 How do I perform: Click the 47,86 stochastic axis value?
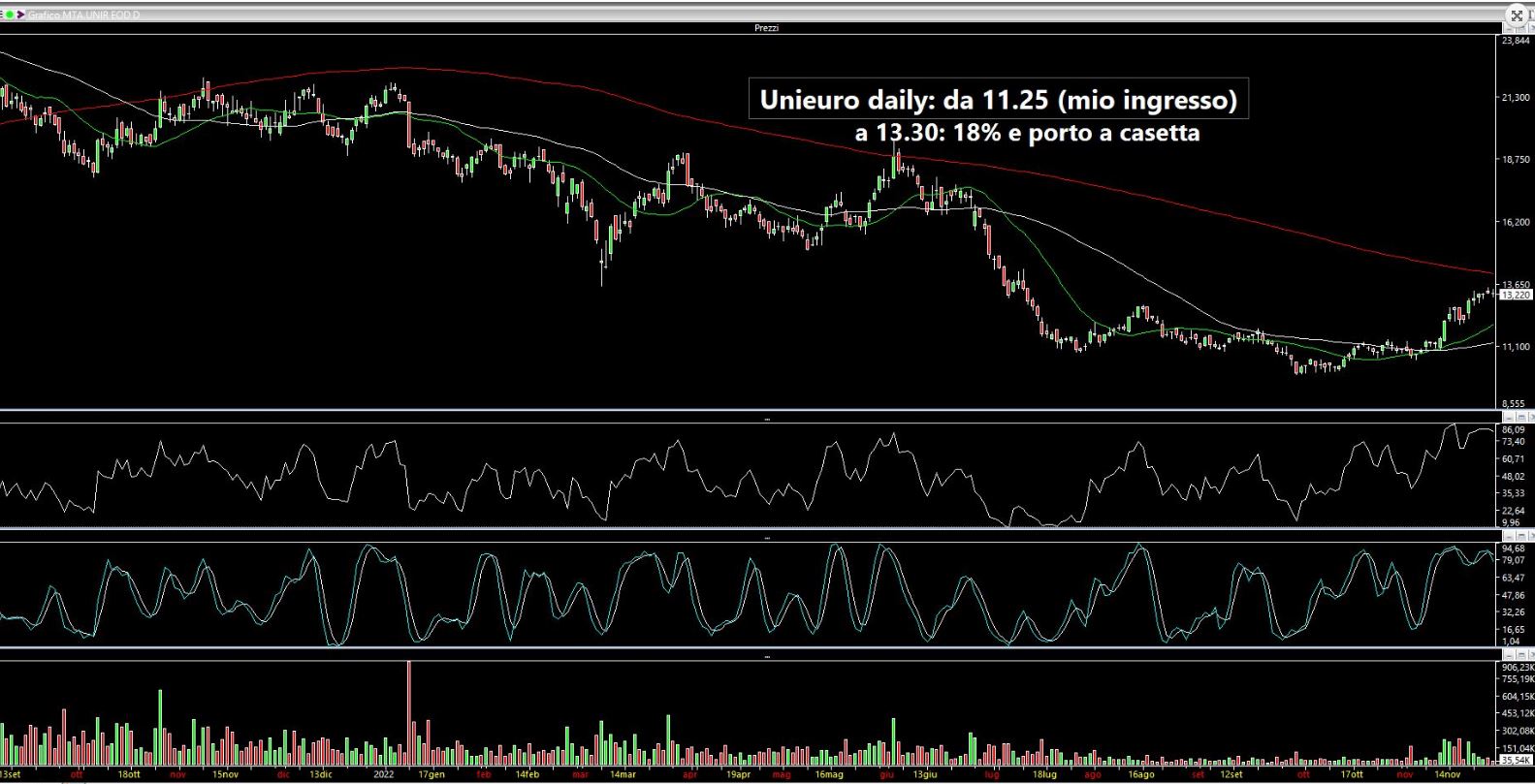[1513, 595]
